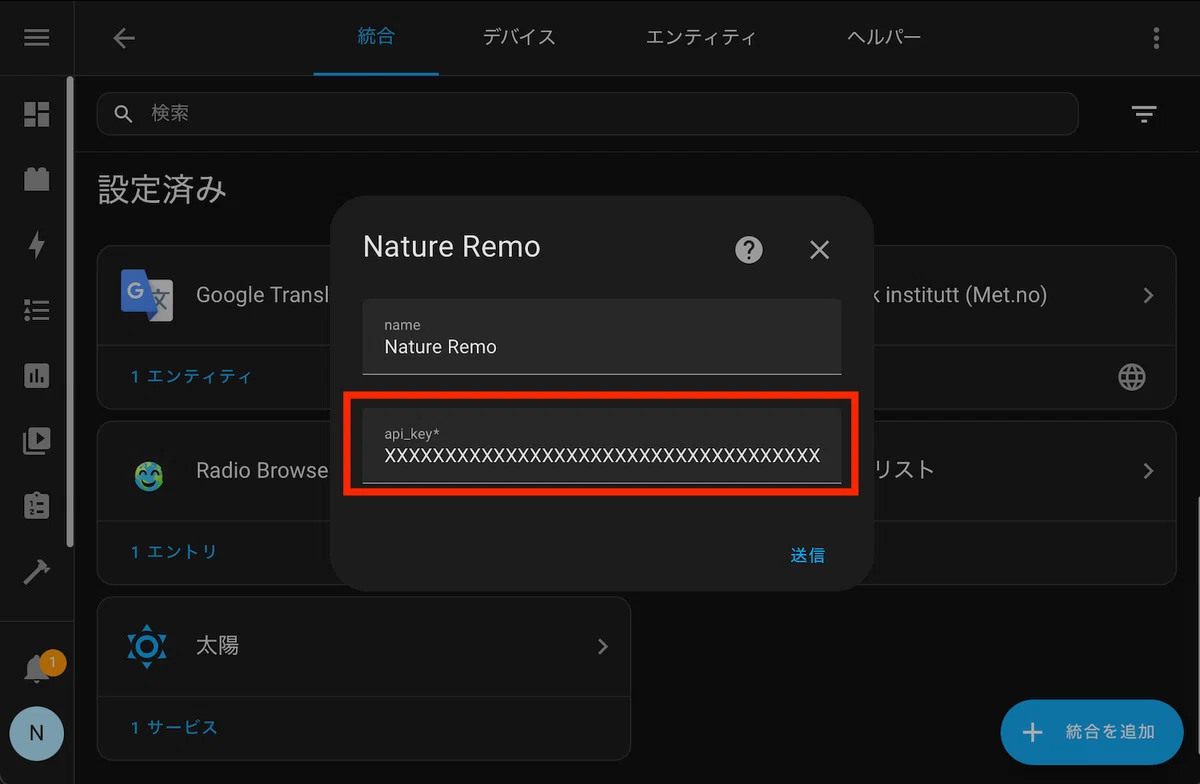Click the Nature Remo dialog title
This screenshot has height=784, width=1200.
coord(452,247)
